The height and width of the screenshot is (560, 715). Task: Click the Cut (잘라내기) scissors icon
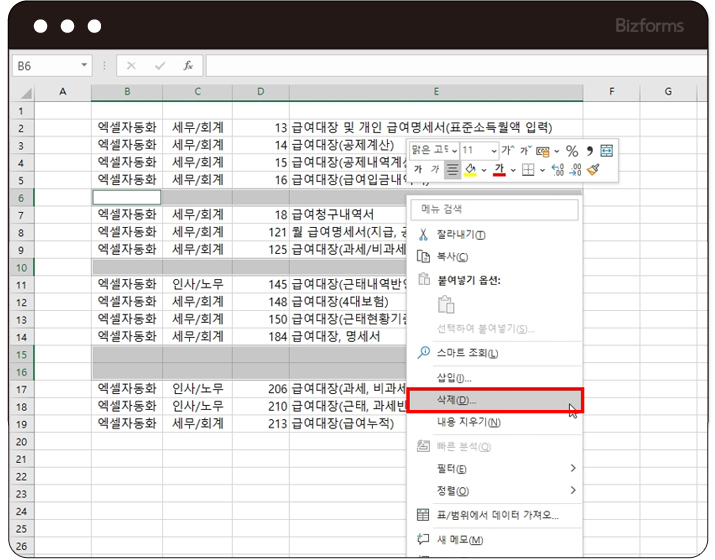tap(423, 235)
